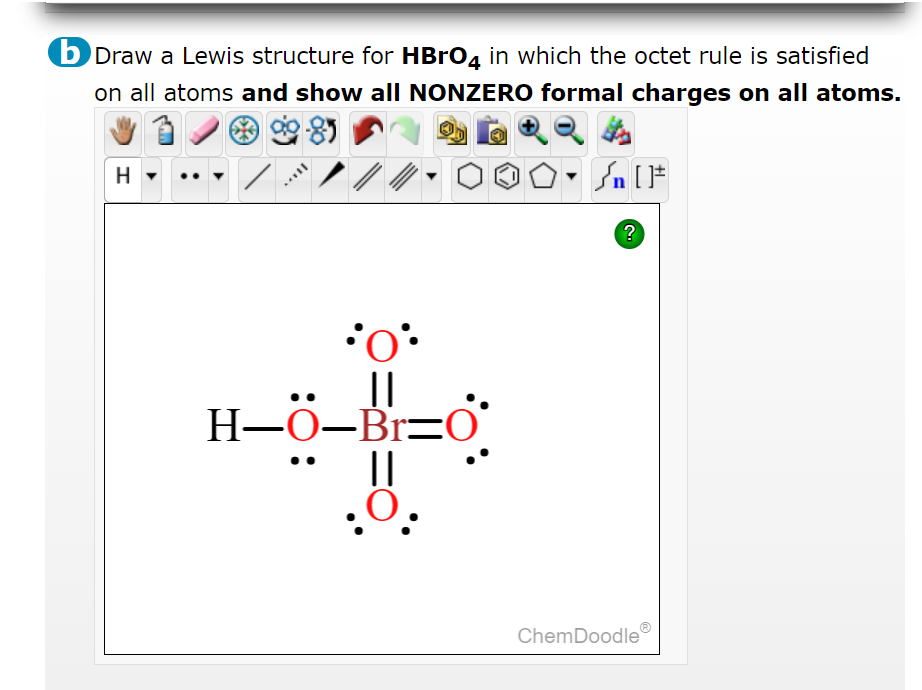922x690 pixels.
Task: Select the hashed bond tool
Action: 295,174
